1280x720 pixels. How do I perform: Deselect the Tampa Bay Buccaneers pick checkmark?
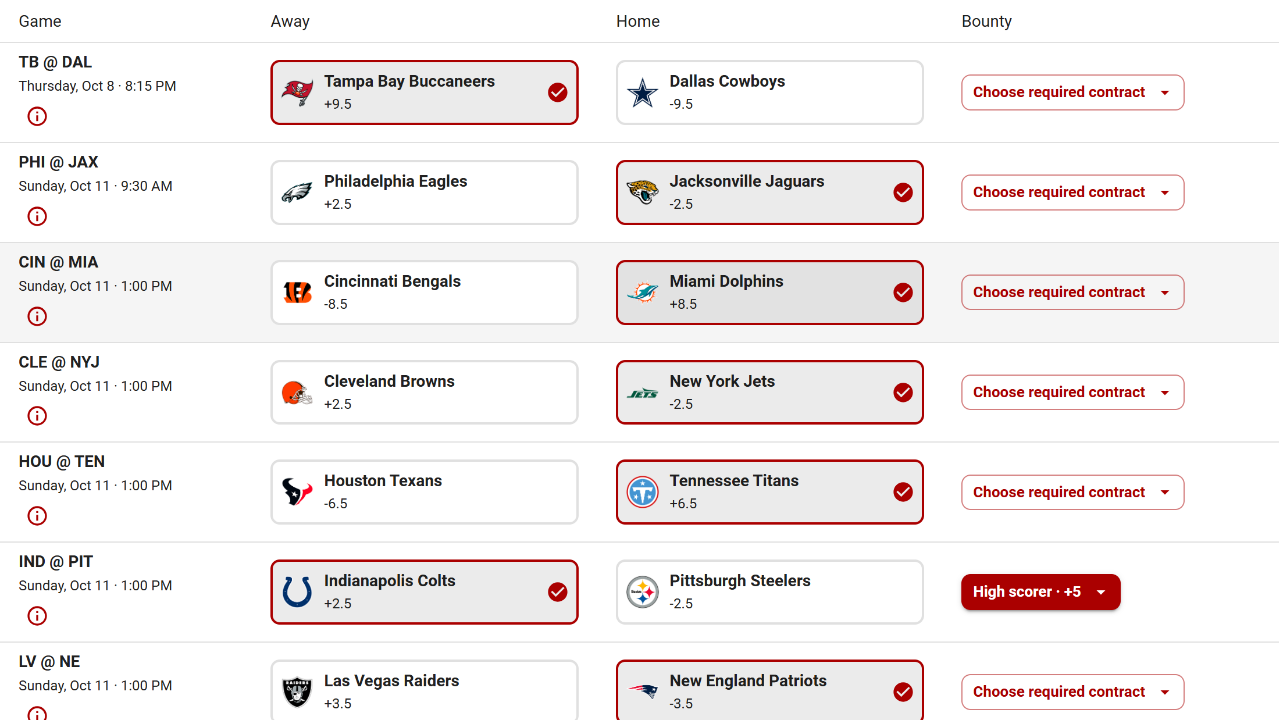tap(558, 92)
